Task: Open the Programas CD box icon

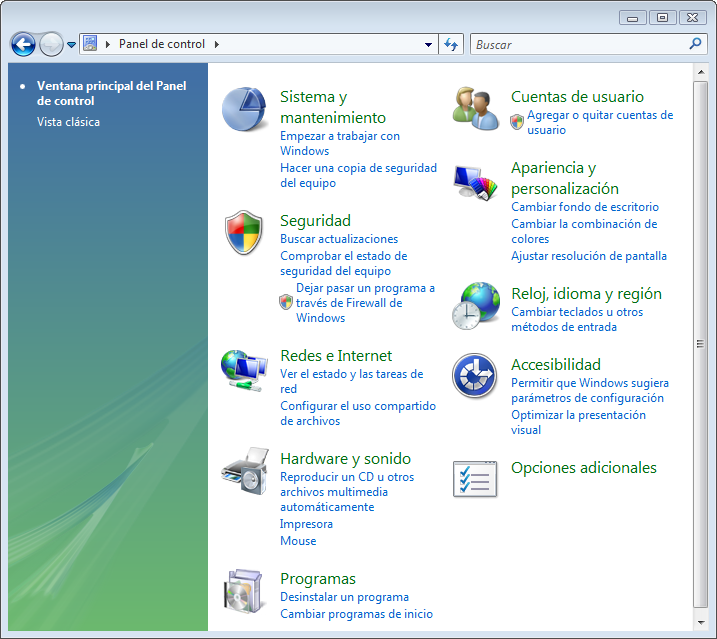Action: [x=243, y=591]
